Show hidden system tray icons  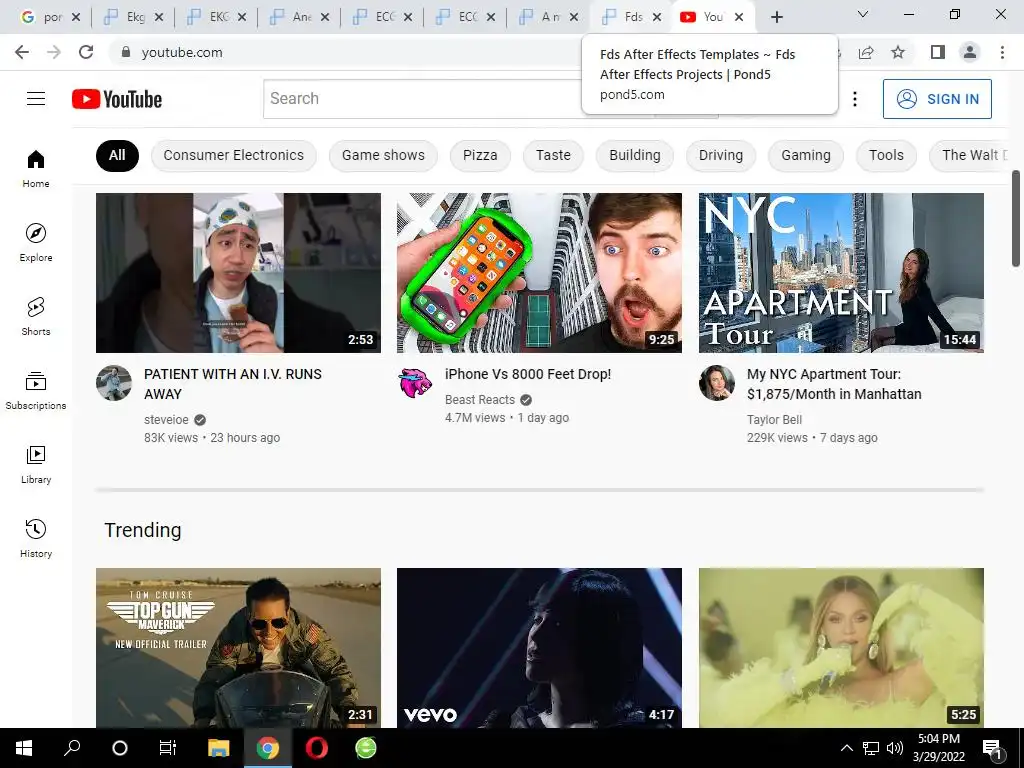pyautogui.click(x=846, y=748)
